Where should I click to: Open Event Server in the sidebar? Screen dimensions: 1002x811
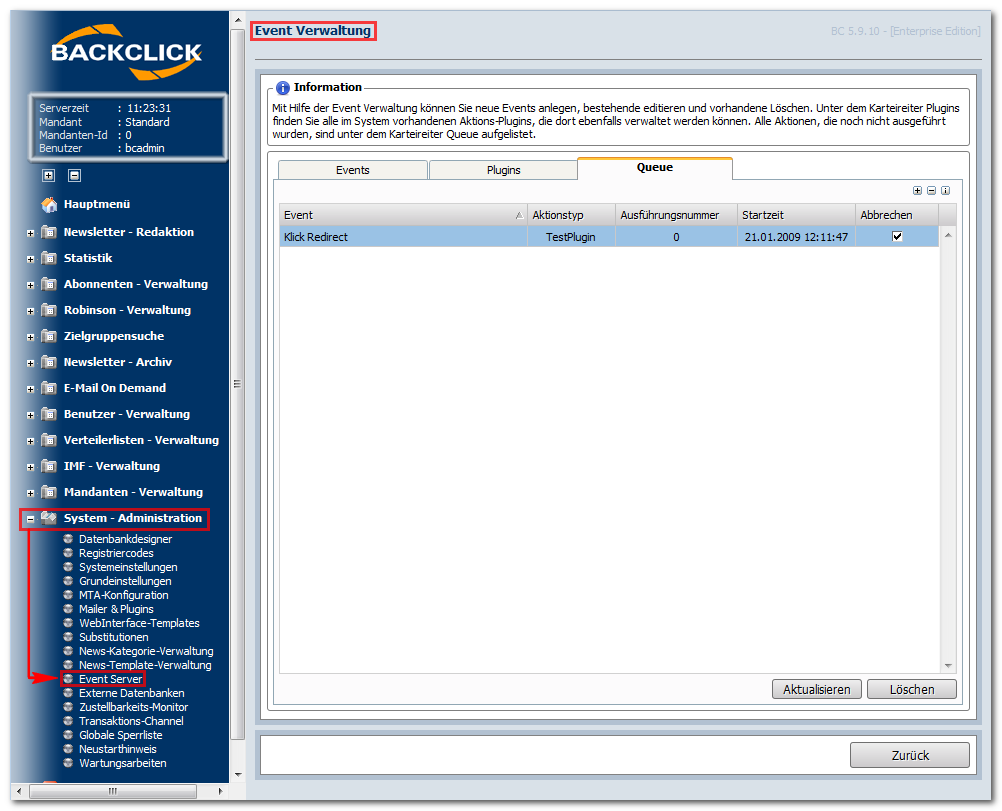tap(111, 679)
